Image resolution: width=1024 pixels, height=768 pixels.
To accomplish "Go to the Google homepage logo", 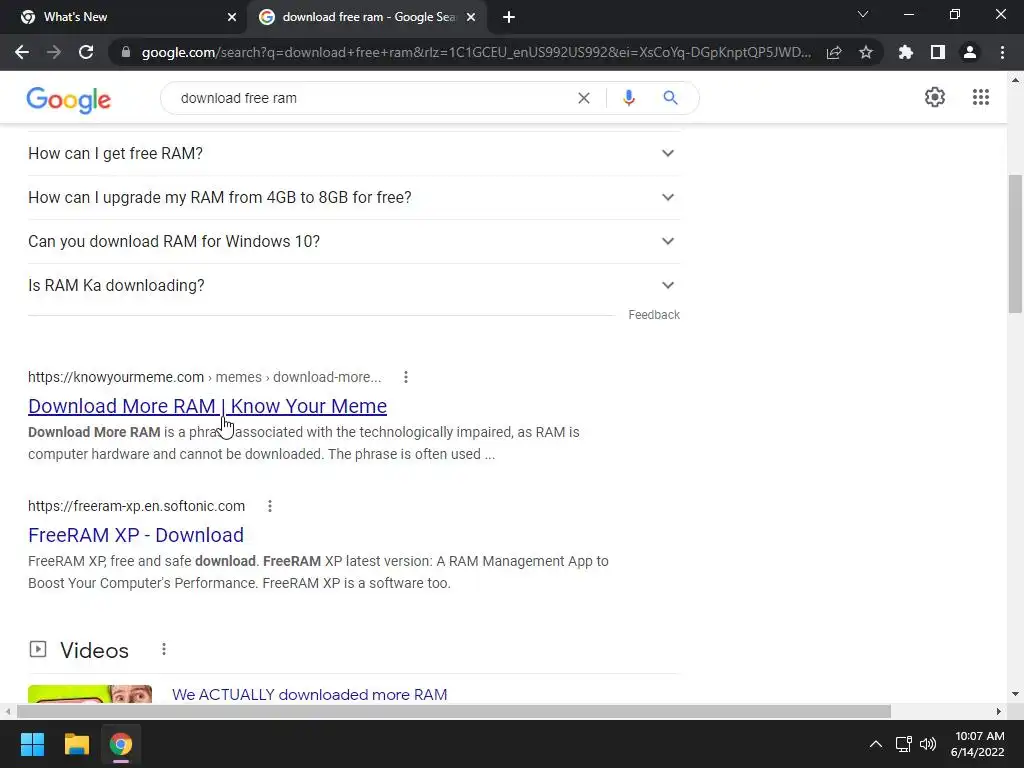I will (69, 99).
